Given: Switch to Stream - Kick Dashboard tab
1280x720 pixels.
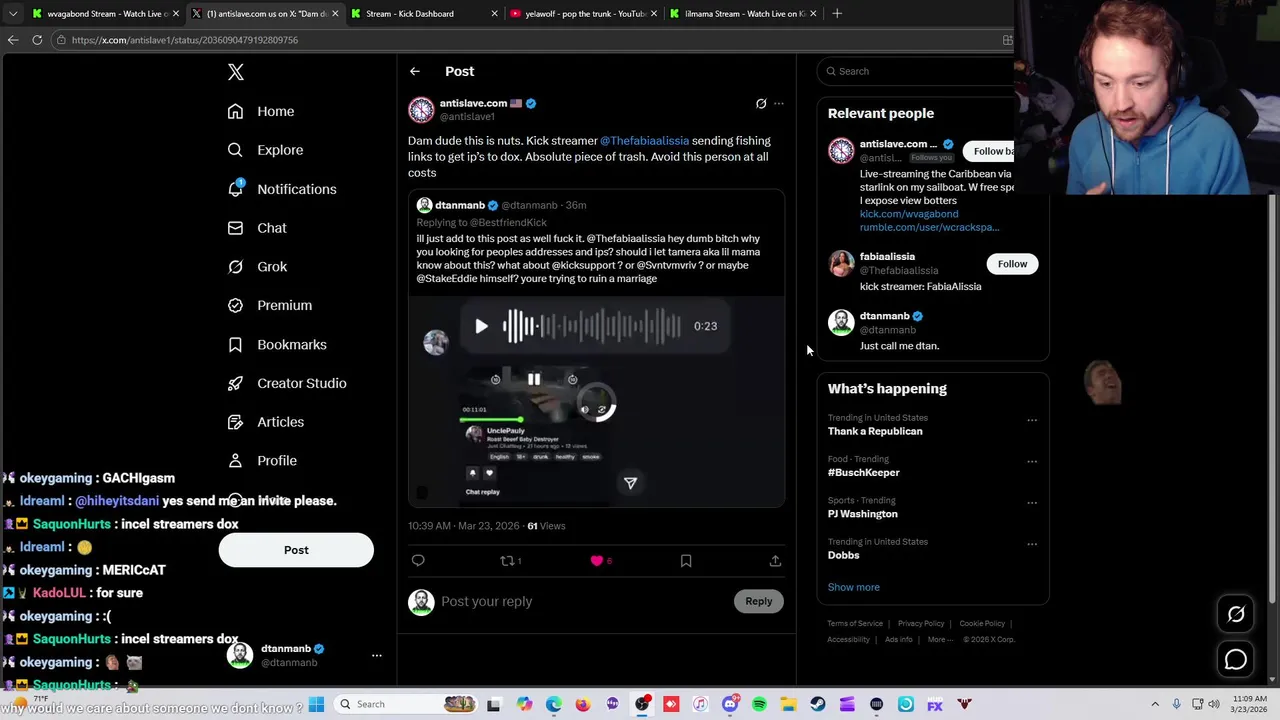Looking at the screenshot, I should pyautogui.click(x=425, y=13).
